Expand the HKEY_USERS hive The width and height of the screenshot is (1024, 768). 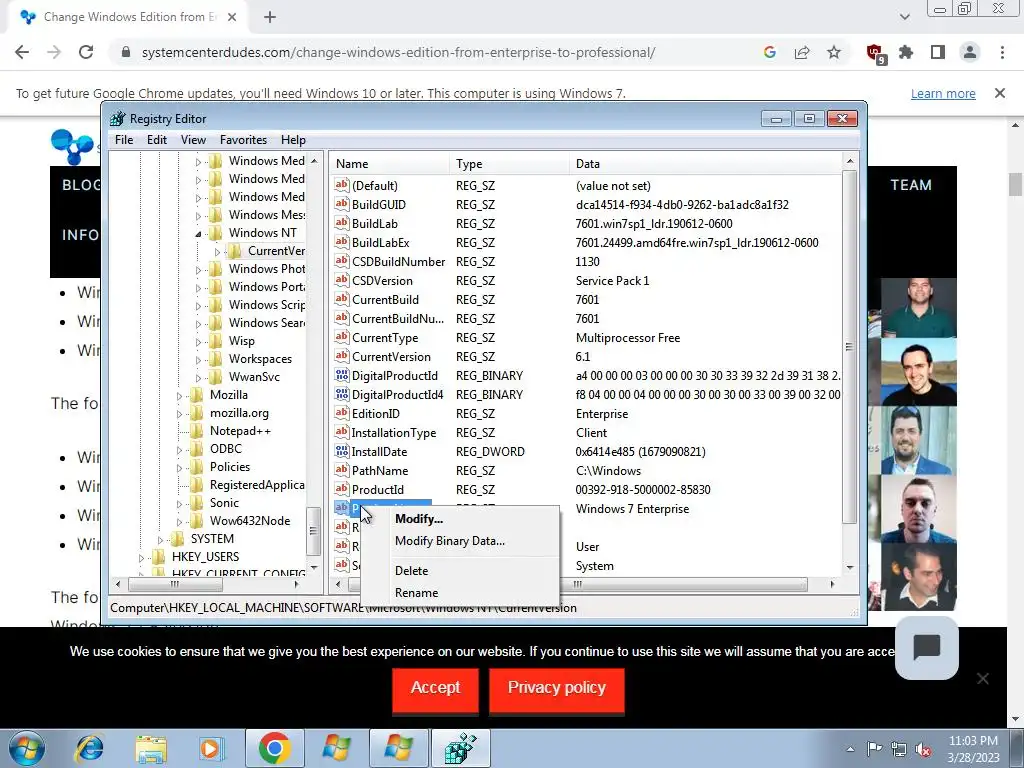[x=141, y=557]
